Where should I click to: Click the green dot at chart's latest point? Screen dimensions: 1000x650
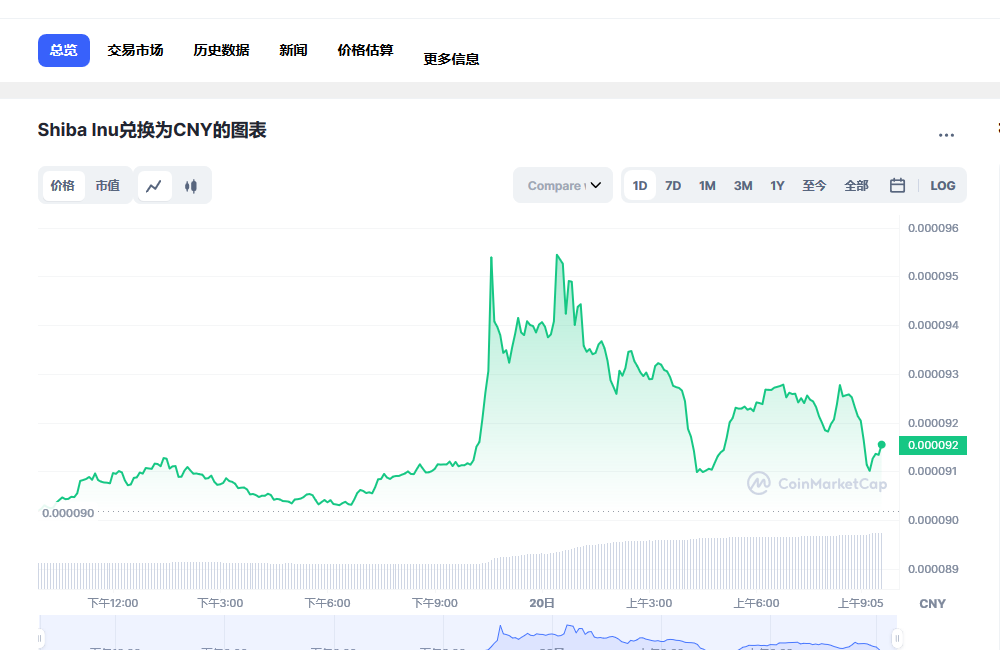pyautogui.click(x=881, y=445)
